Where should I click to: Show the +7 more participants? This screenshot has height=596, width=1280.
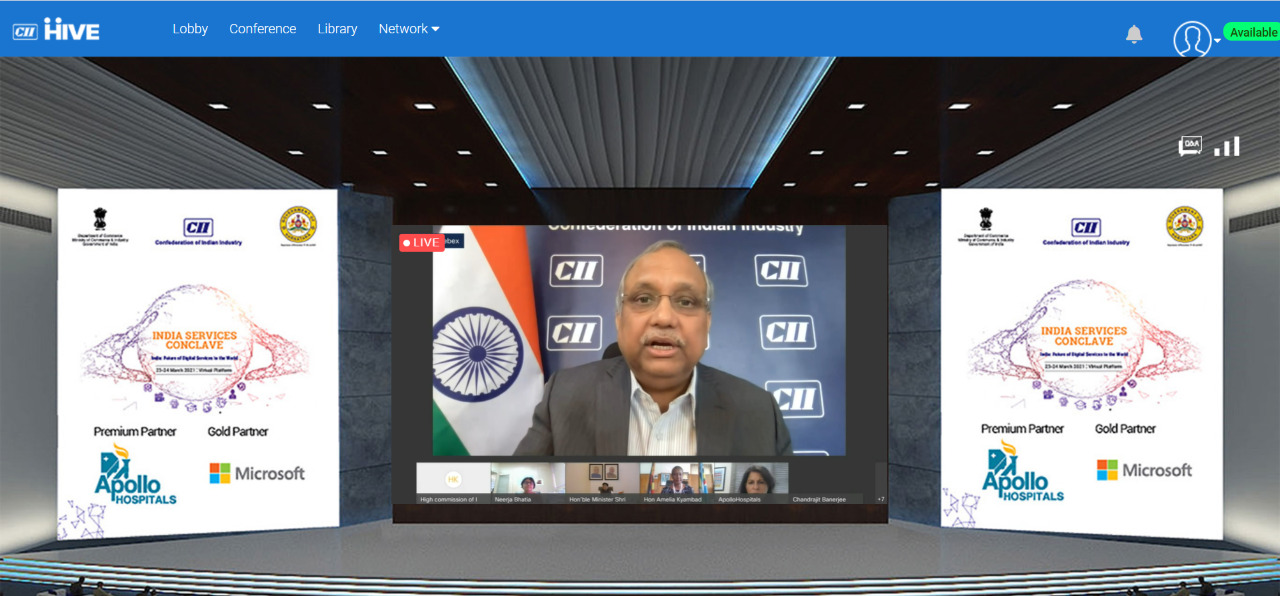pos(880,499)
